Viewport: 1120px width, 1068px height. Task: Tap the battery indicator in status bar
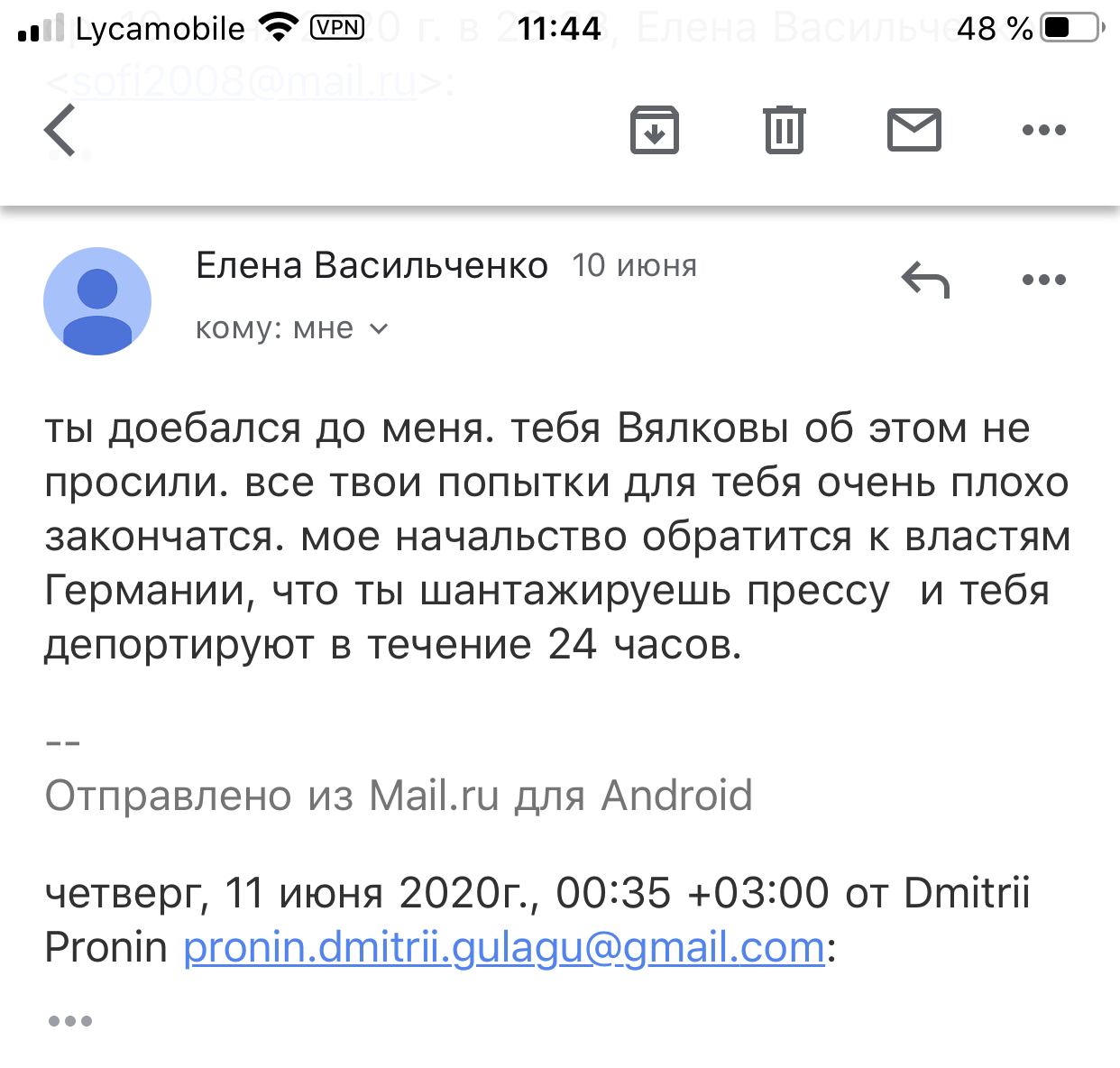click(x=1071, y=28)
